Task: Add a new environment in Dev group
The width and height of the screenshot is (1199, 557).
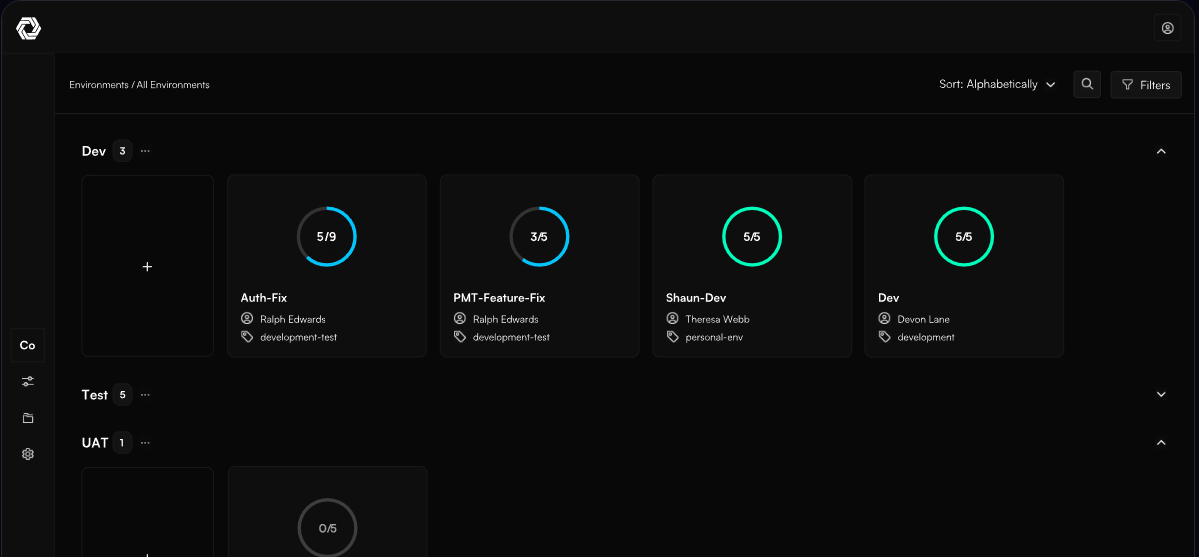Action: (148, 266)
